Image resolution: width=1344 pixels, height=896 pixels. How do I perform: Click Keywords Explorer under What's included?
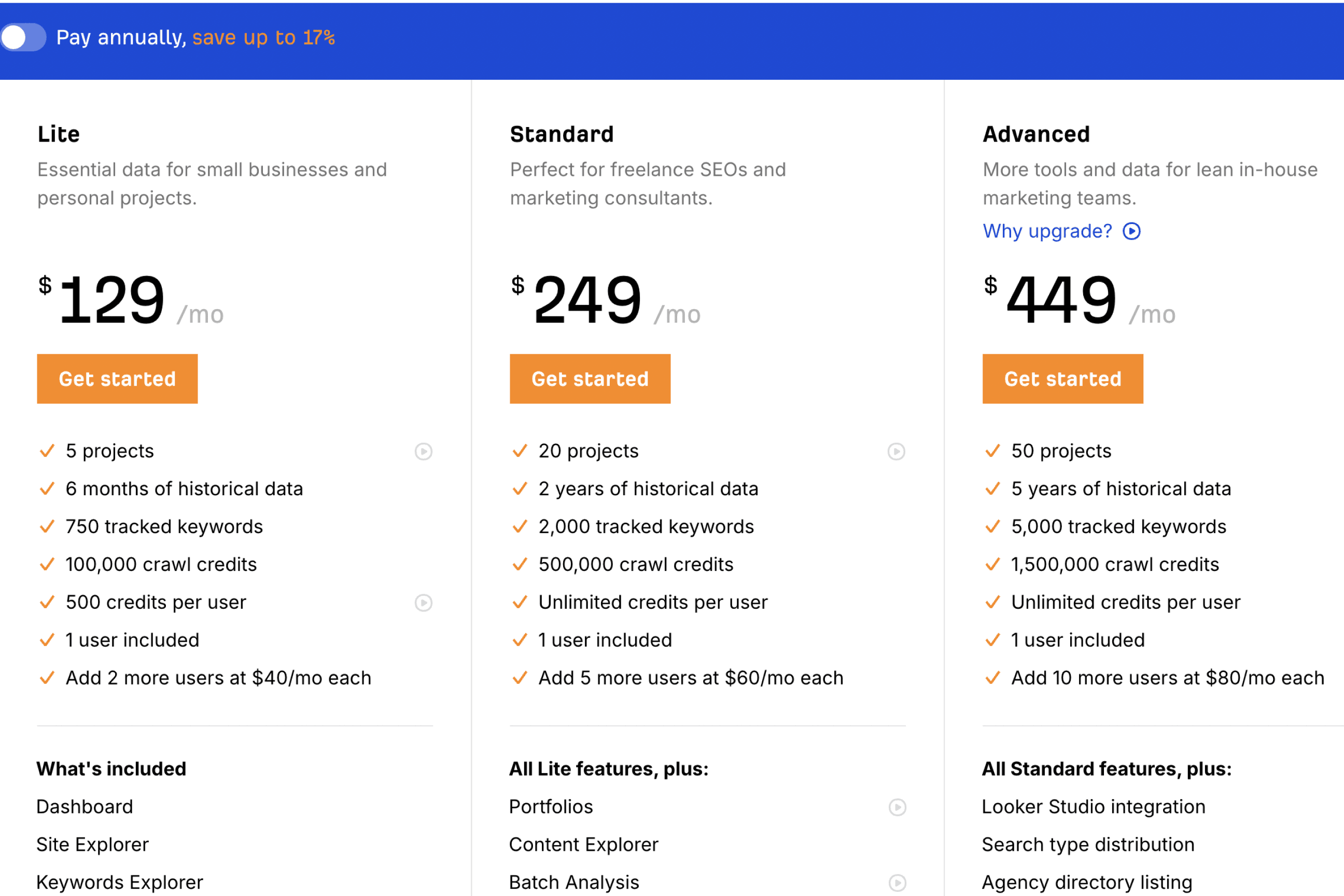pyautogui.click(x=119, y=881)
